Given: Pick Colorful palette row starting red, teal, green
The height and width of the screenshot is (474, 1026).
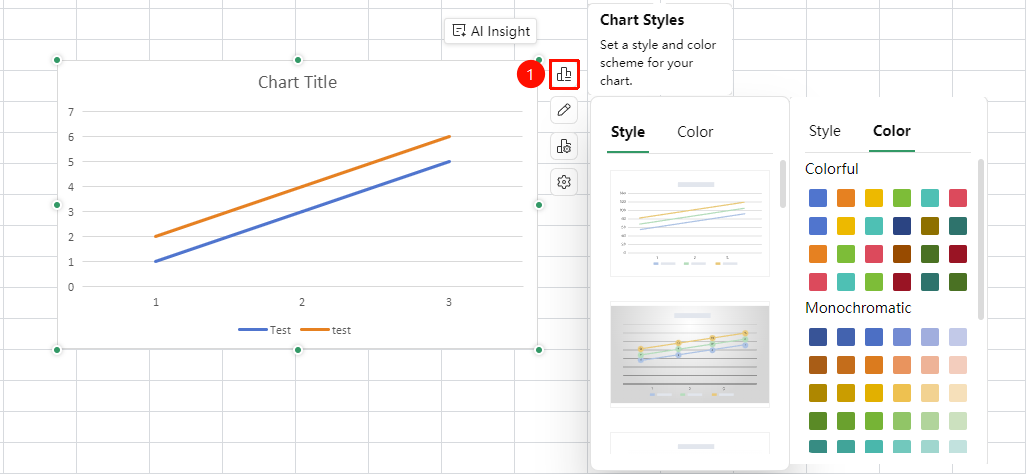Looking at the screenshot, I should click(888, 282).
